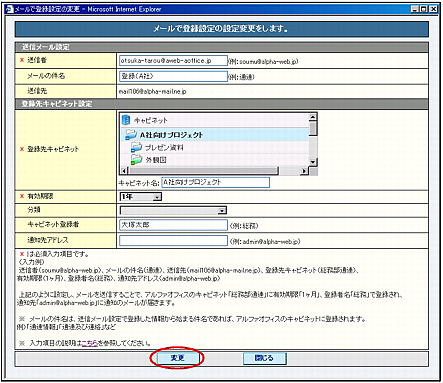This screenshot has height=383, width=443.
Task: Click the cabinet tree scroll-up arrow
Action: click(x=313, y=117)
